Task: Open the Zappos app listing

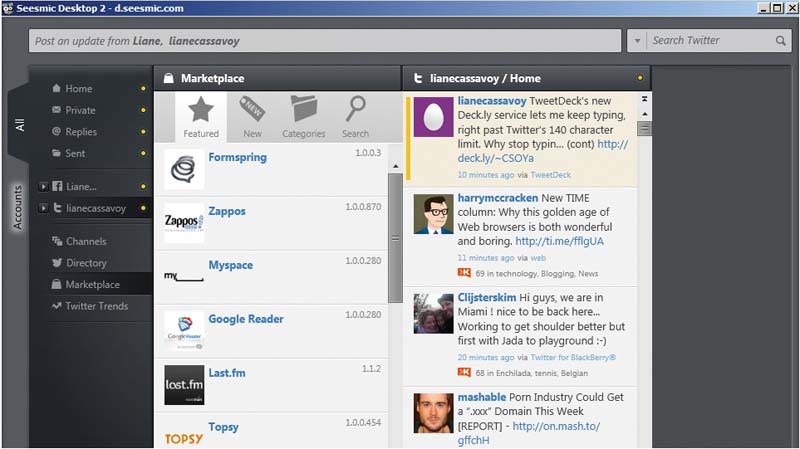Action: pyautogui.click(x=227, y=212)
